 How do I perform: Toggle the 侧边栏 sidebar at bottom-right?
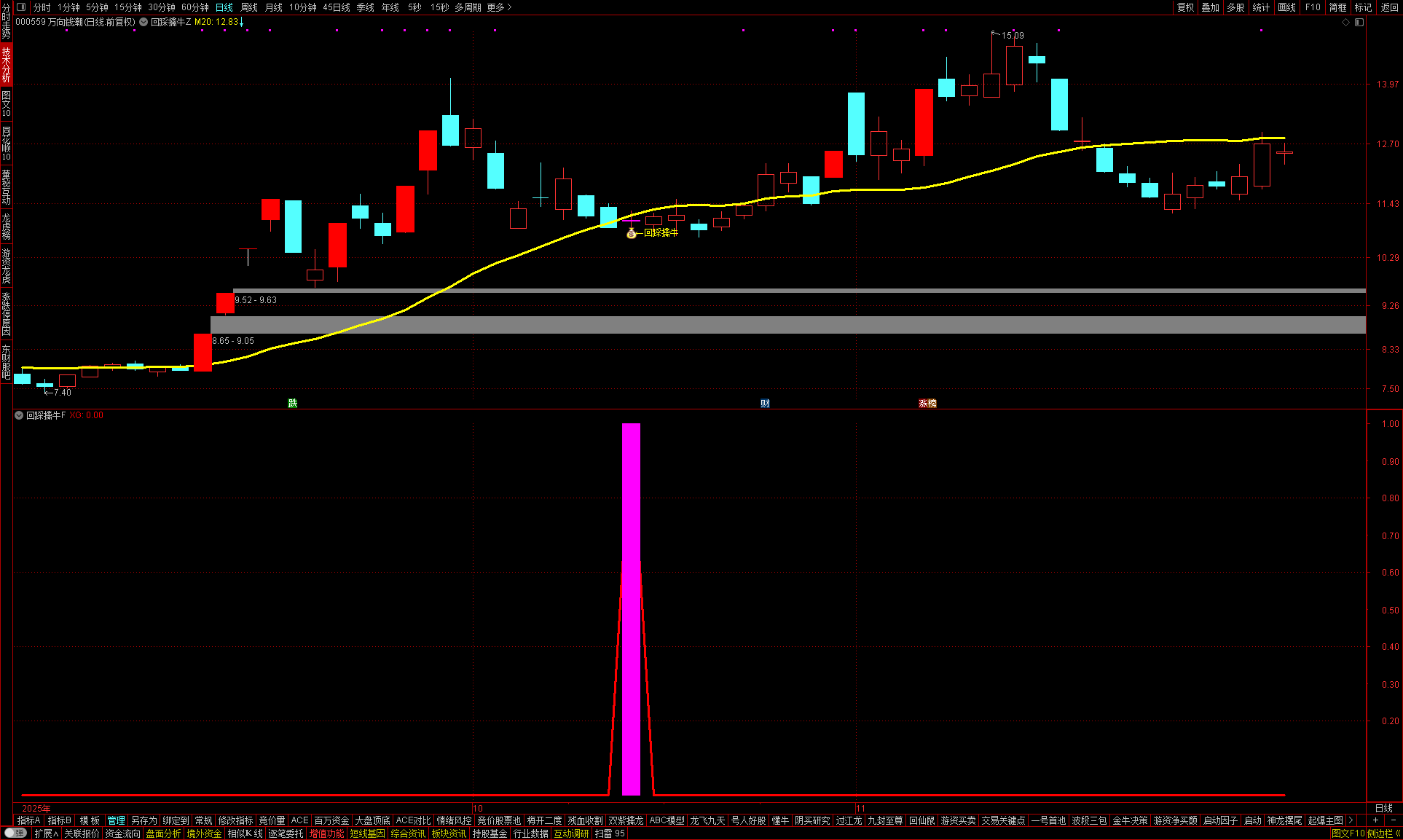tap(1383, 833)
